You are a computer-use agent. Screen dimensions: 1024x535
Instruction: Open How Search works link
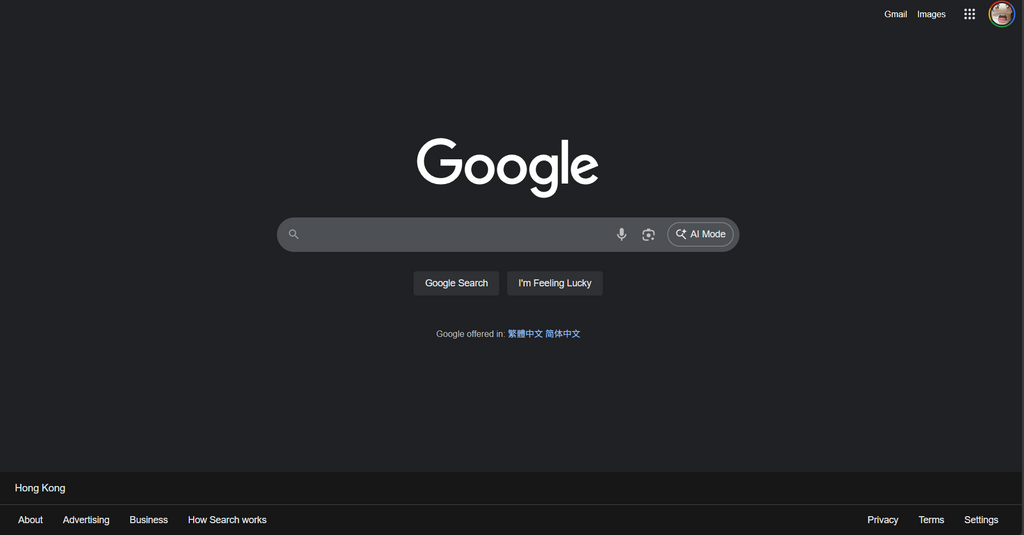(x=227, y=520)
